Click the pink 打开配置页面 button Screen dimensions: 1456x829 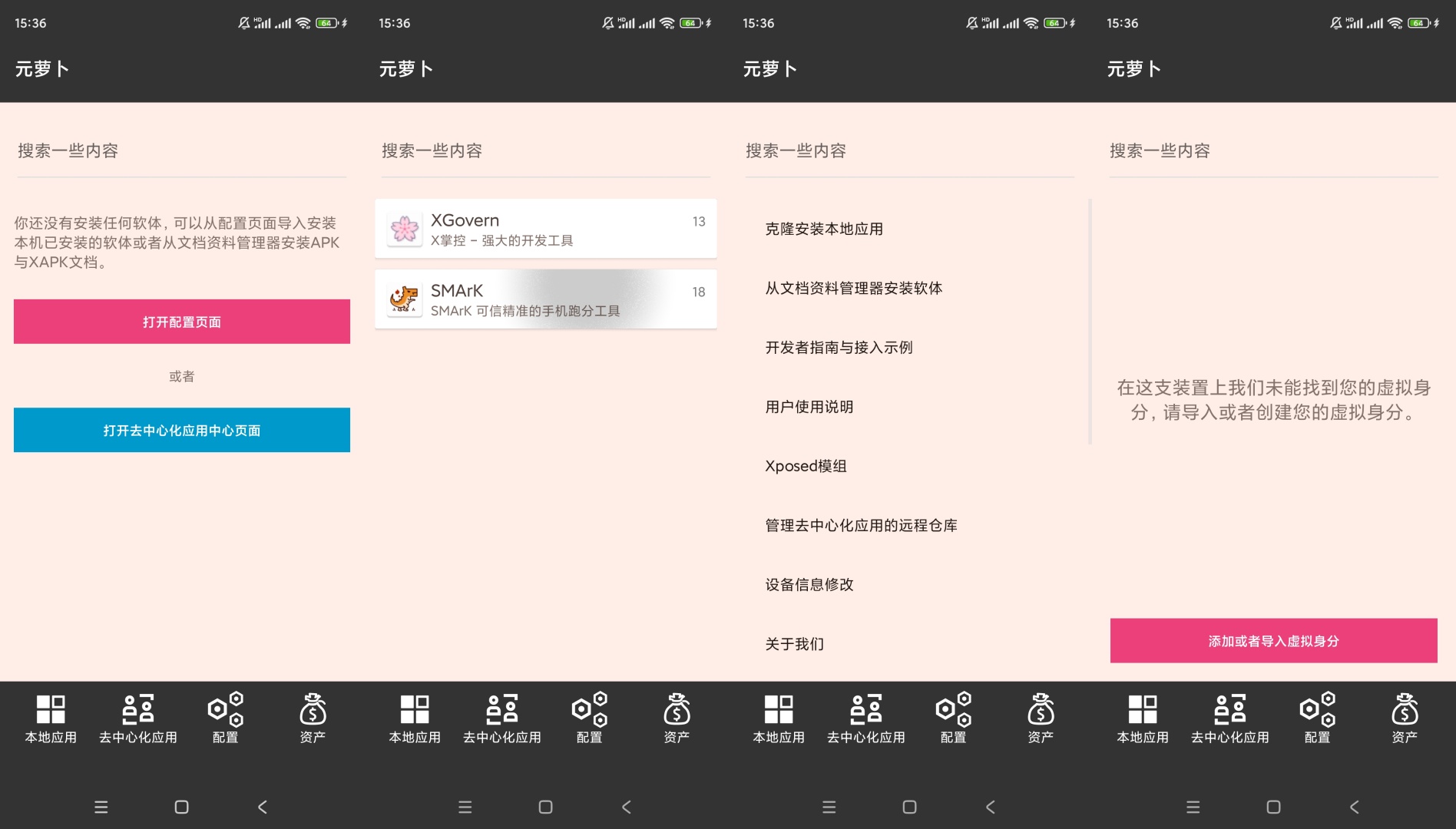click(182, 322)
